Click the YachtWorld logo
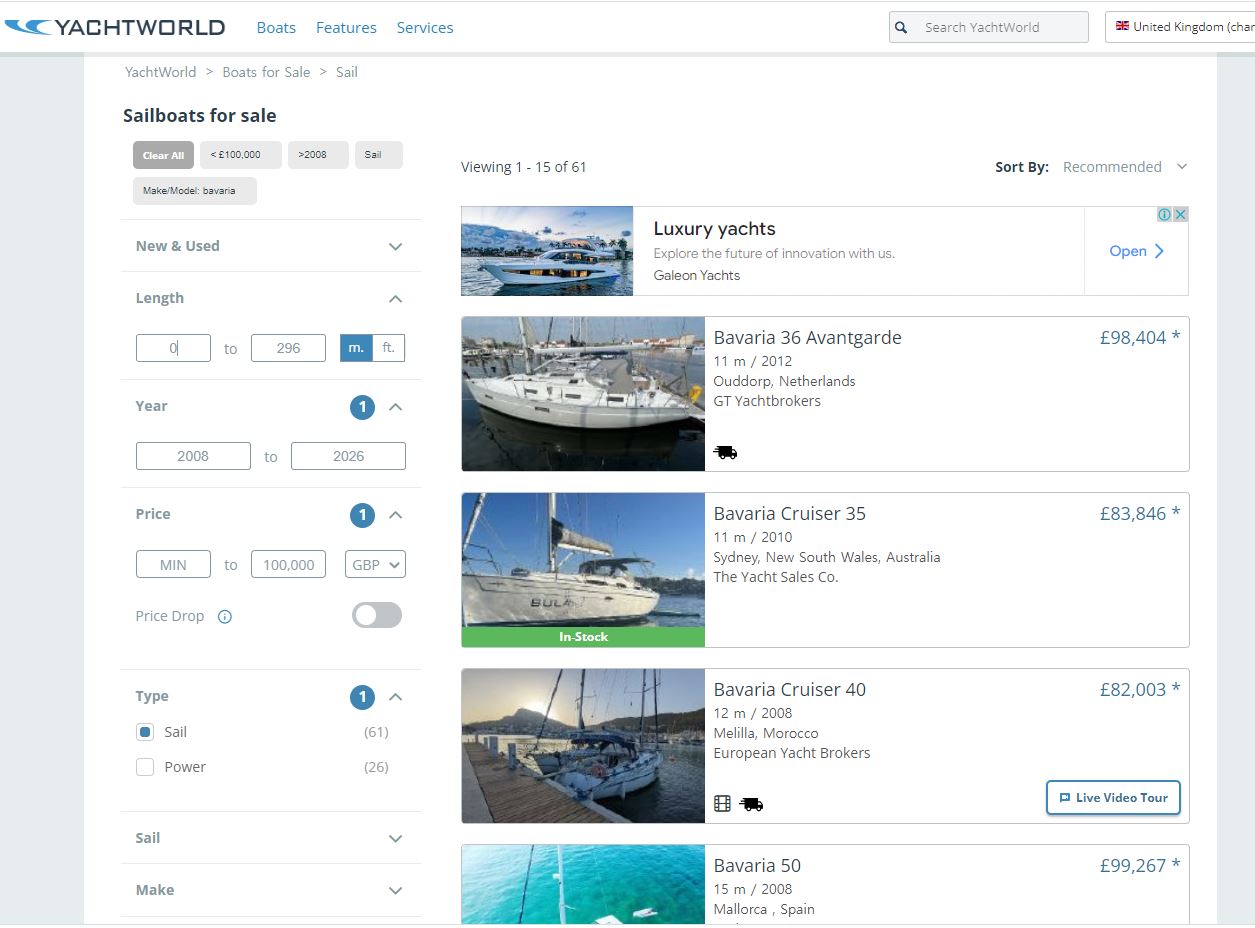1255x928 pixels. 115,27
